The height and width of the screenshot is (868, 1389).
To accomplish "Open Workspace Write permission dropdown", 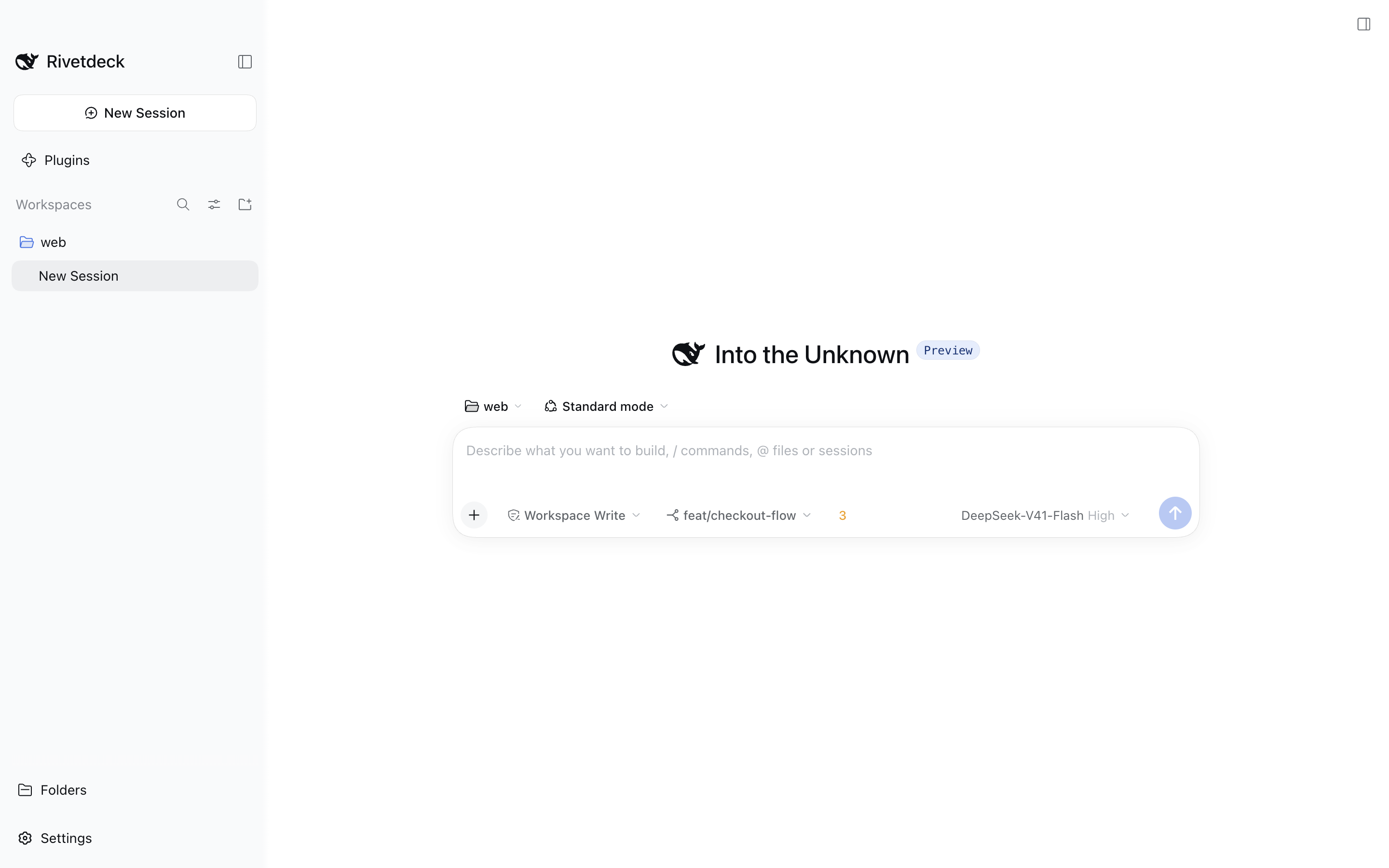I will 574,515.
